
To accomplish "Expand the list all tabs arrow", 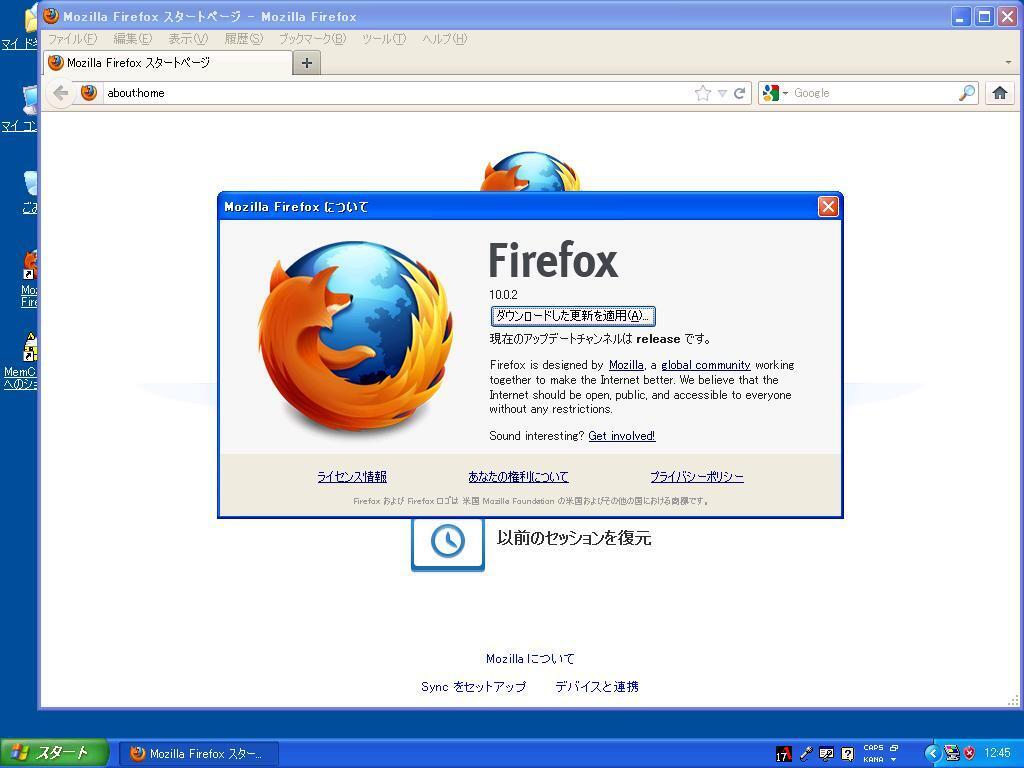I will click(1007, 62).
